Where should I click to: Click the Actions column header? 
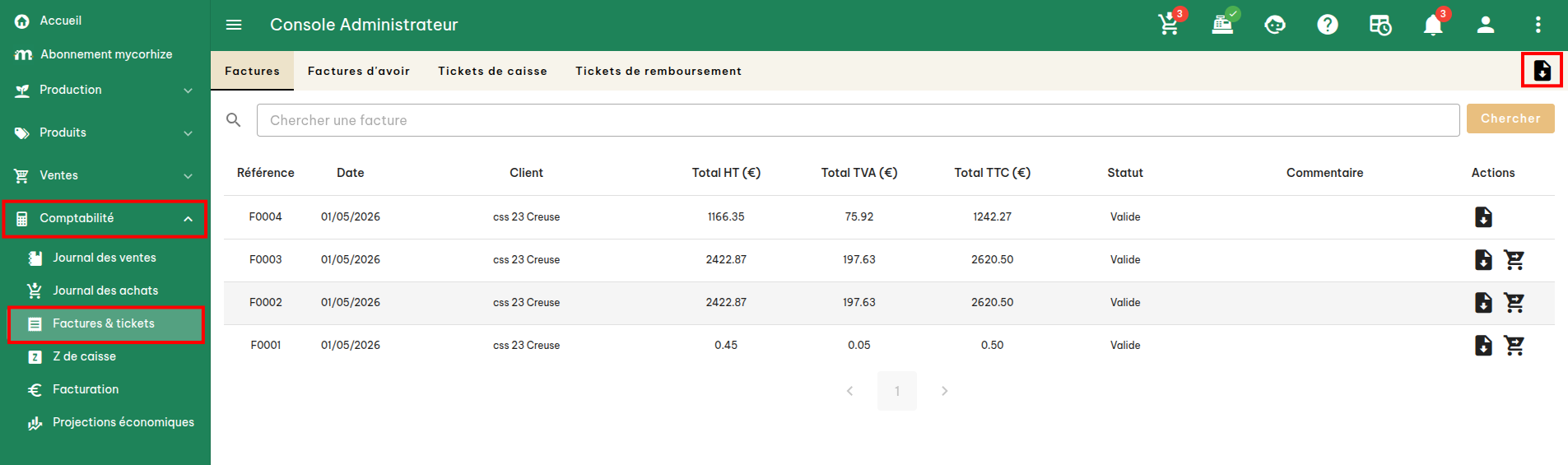[1493, 173]
